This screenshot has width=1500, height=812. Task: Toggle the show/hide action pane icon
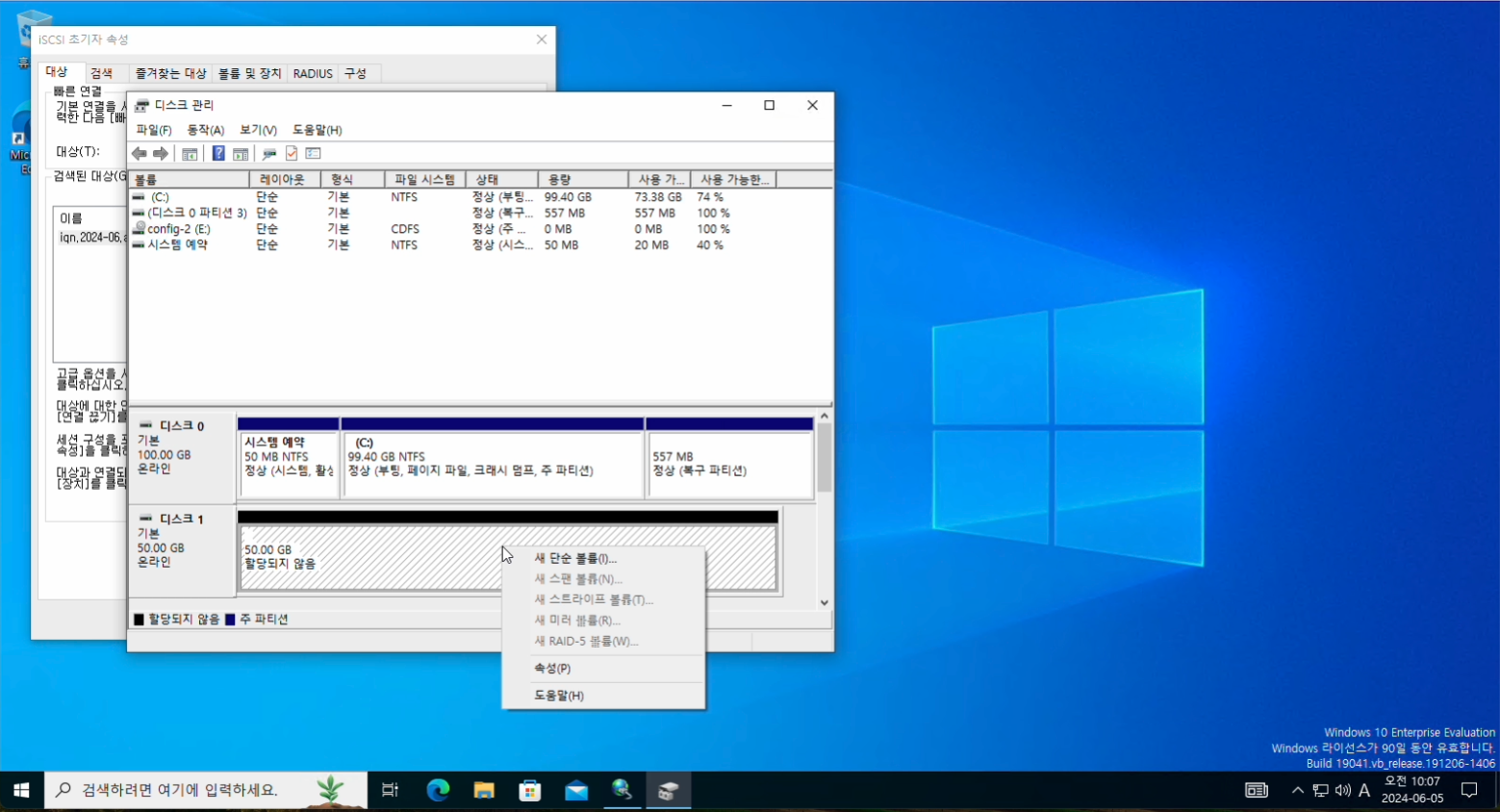click(x=241, y=154)
